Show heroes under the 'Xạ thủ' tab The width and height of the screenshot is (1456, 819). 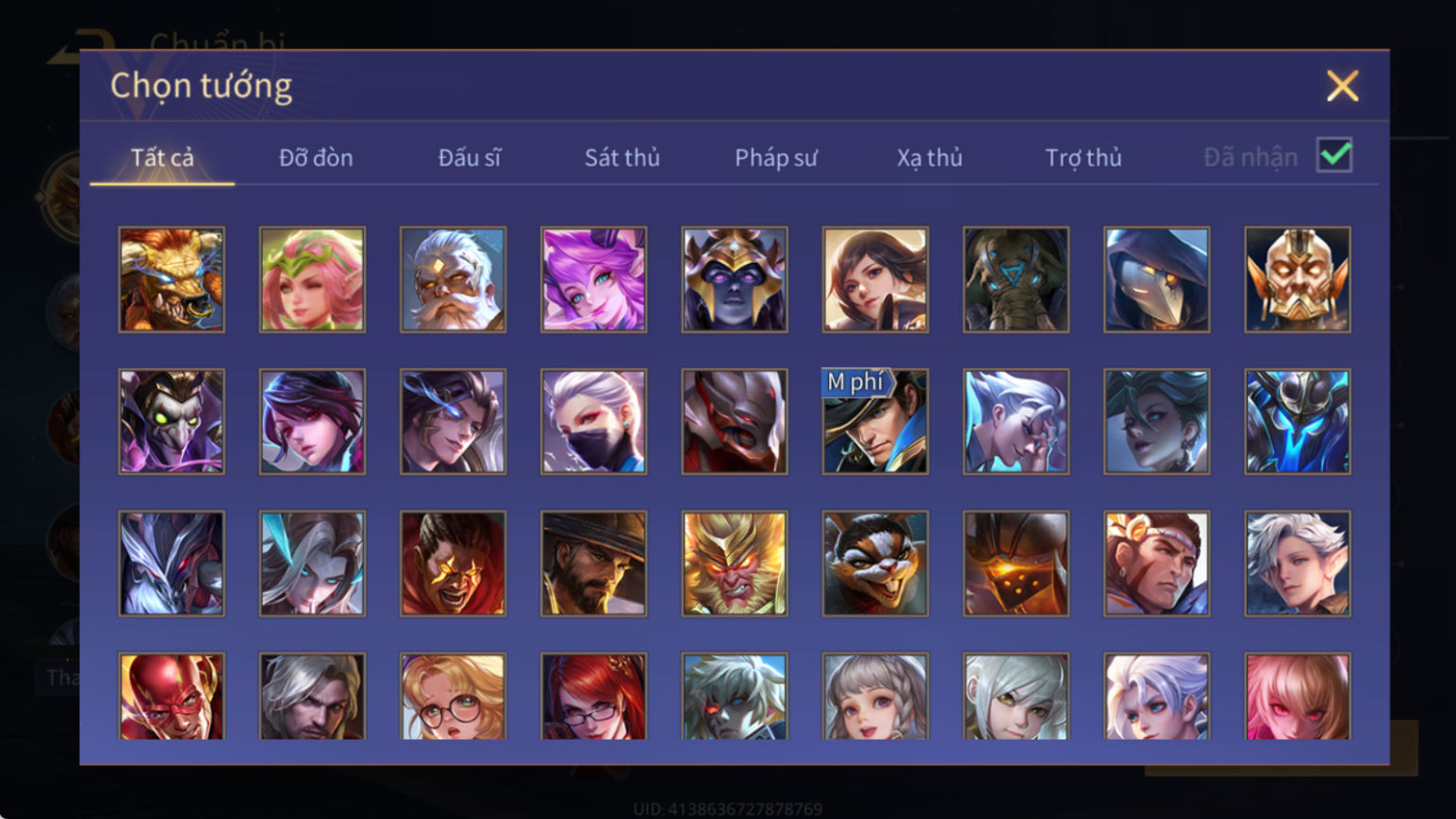(x=930, y=157)
